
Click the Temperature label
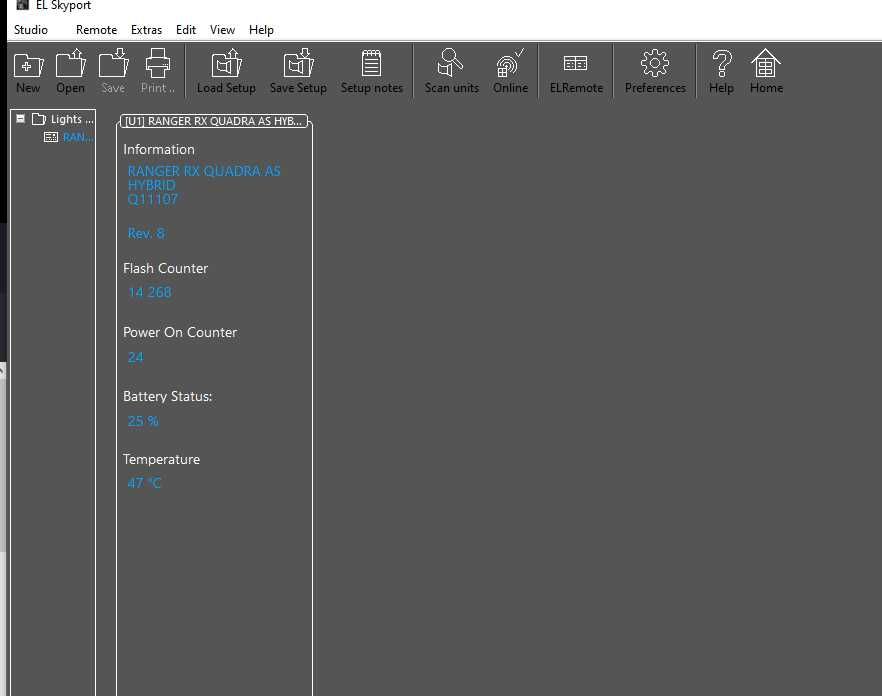pyautogui.click(x=161, y=459)
